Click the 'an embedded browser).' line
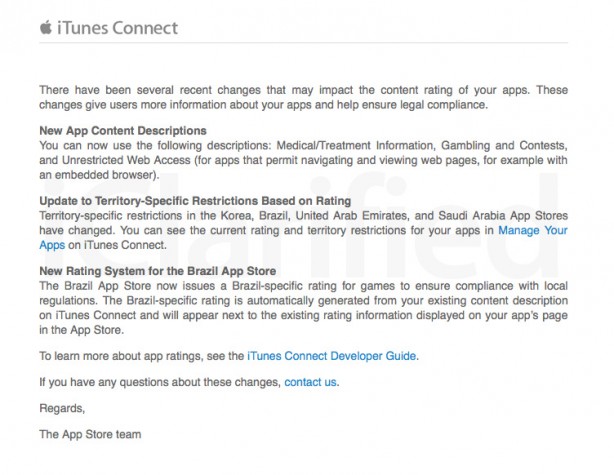Screen dimensions: 614x475 click(x=99, y=175)
